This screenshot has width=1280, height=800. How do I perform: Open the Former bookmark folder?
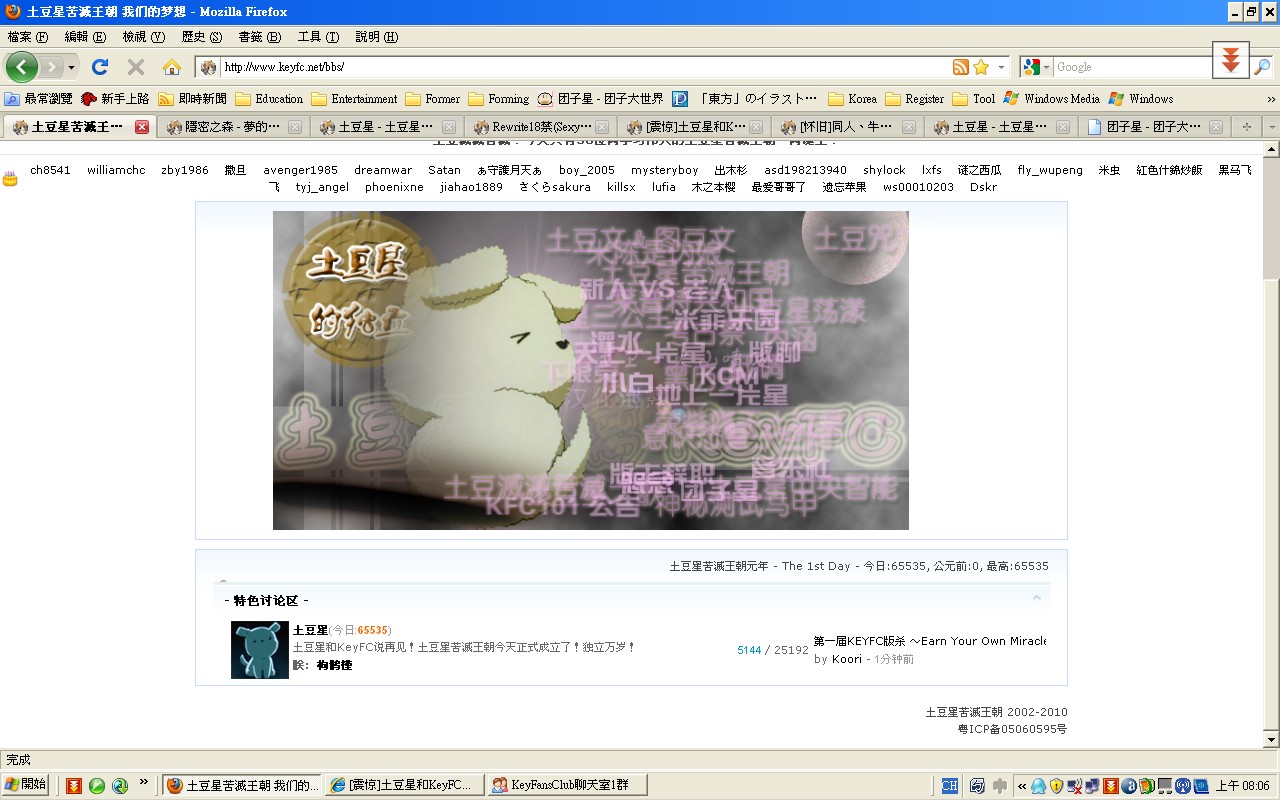tap(433, 99)
